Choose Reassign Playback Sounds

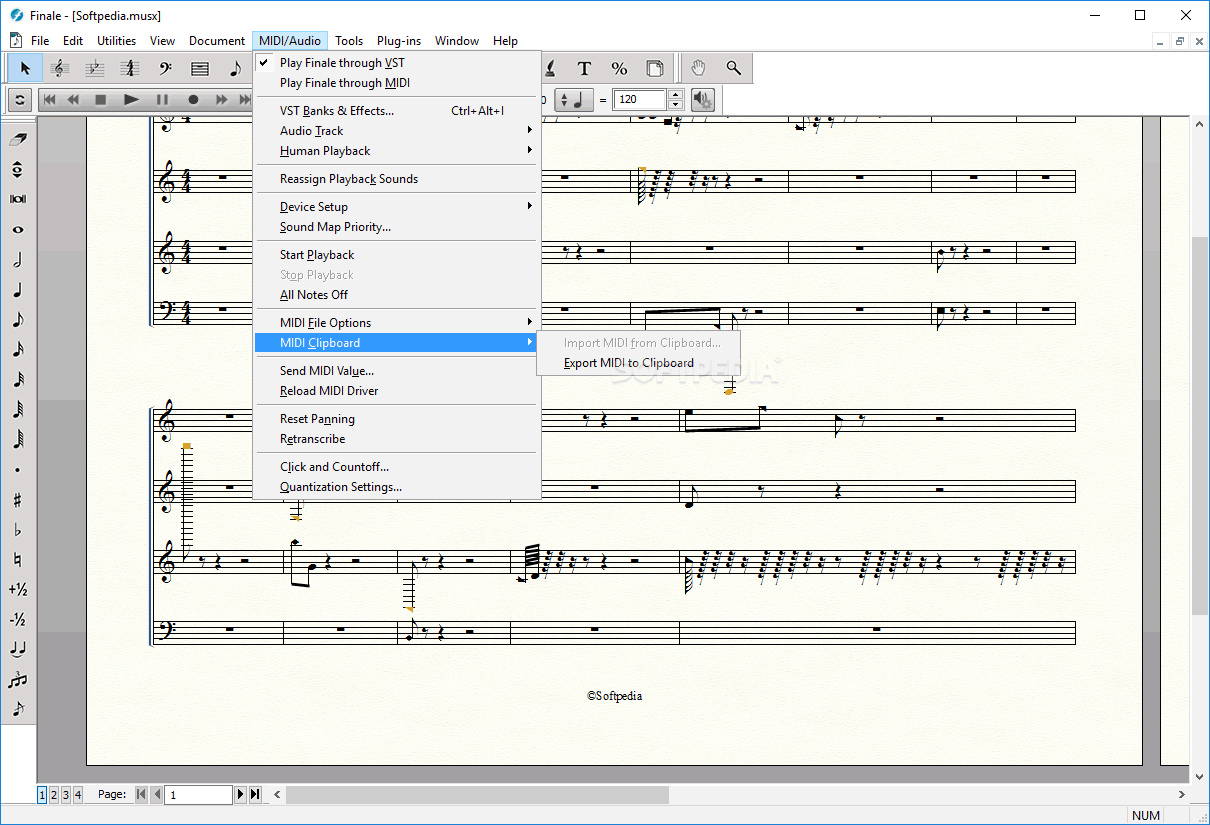pos(397,179)
